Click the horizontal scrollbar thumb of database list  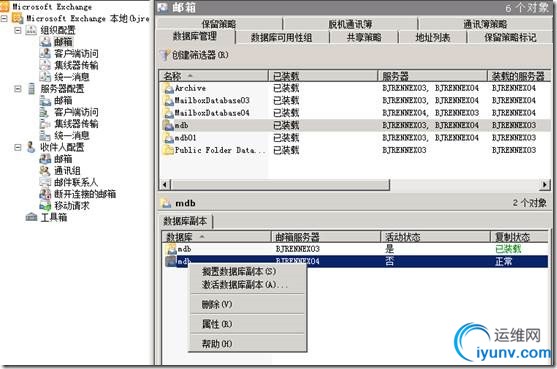point(280,185)
